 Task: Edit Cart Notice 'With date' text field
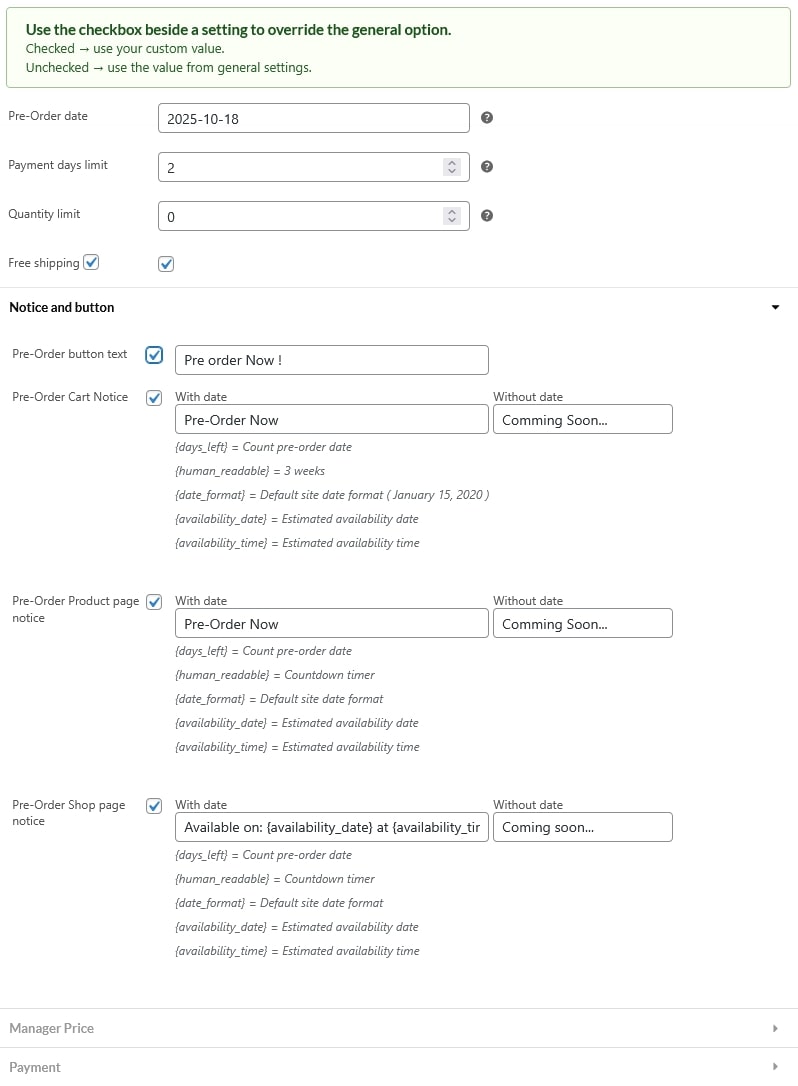coord(331,420)
